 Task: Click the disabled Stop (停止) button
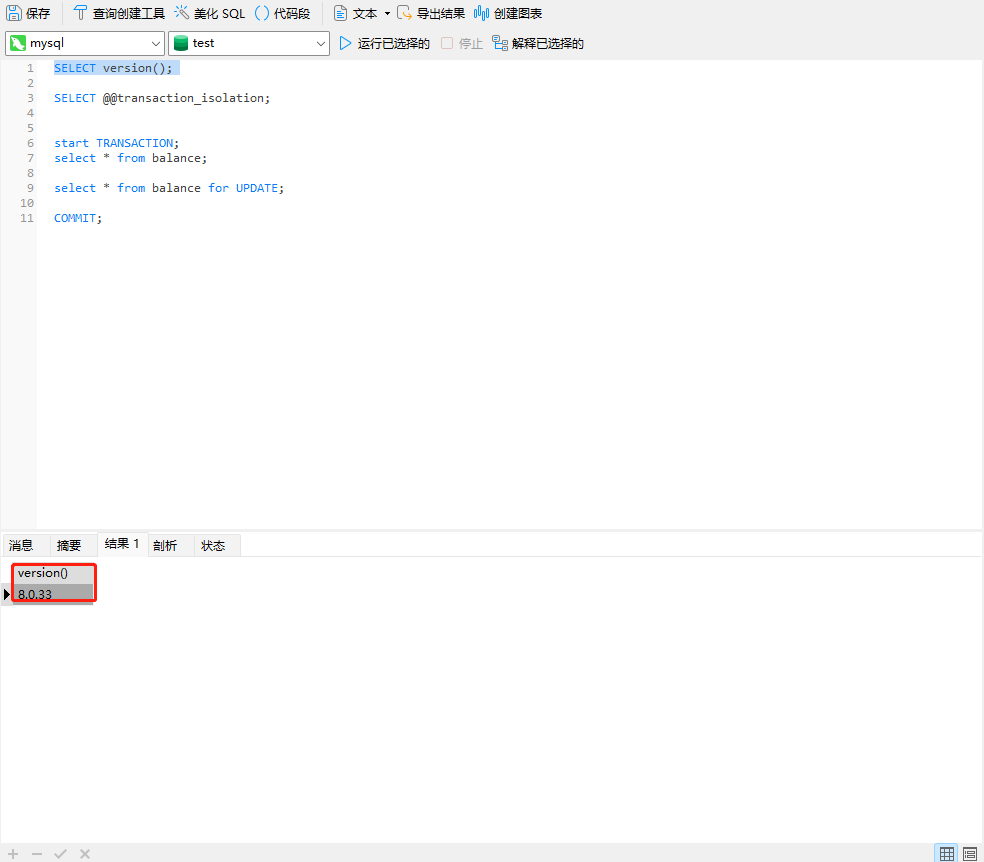[x=462, y=43]
